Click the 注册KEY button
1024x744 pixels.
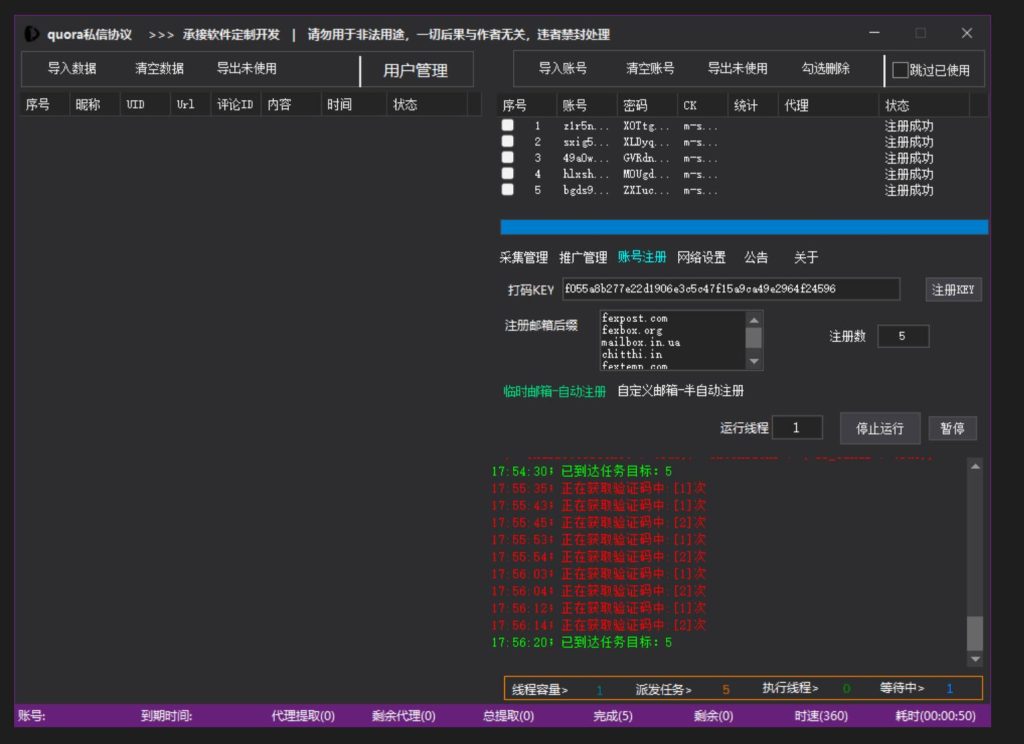[953, 290]
